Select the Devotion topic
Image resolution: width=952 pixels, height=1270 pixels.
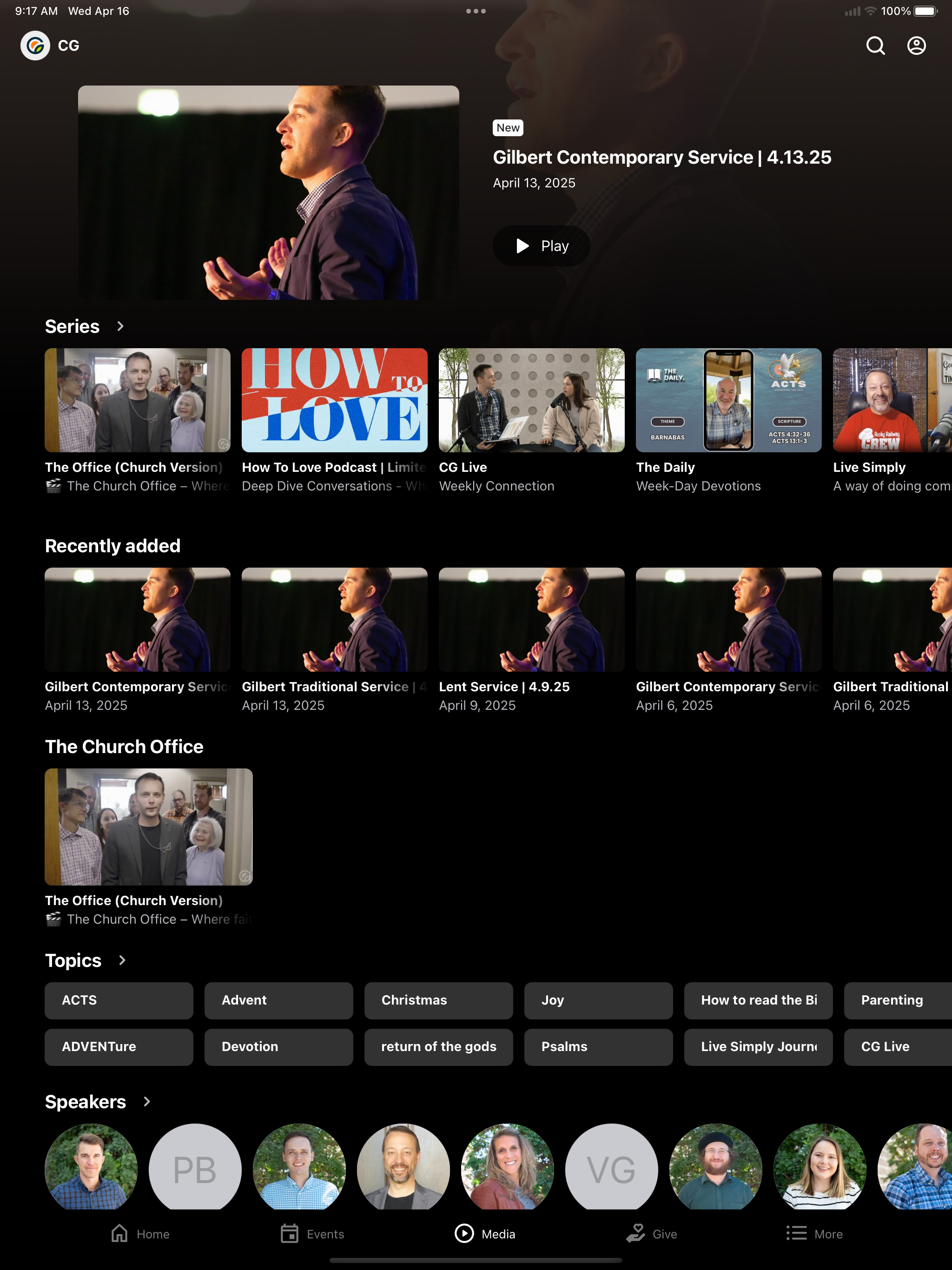(278, 1047)
